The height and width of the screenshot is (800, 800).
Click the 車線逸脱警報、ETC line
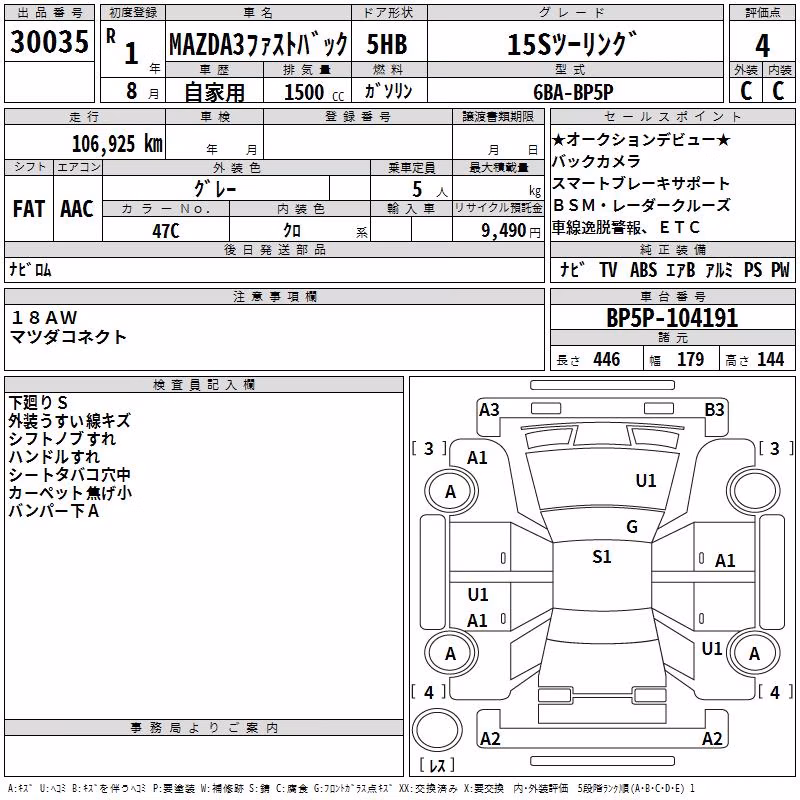pyautogui.click(x=626, y=227)
